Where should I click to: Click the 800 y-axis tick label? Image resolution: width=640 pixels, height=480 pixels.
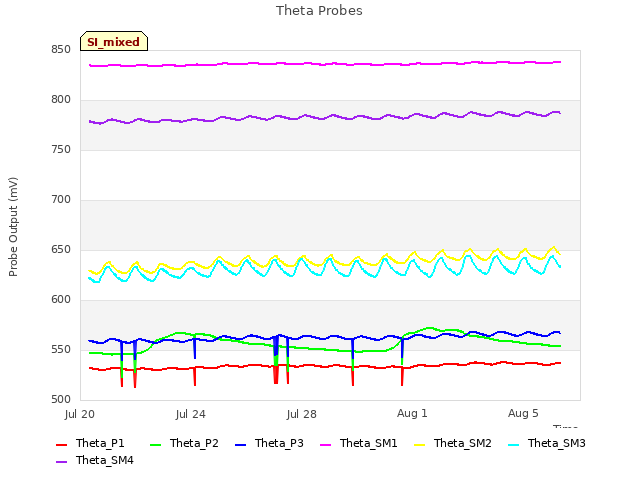point(61,100)
